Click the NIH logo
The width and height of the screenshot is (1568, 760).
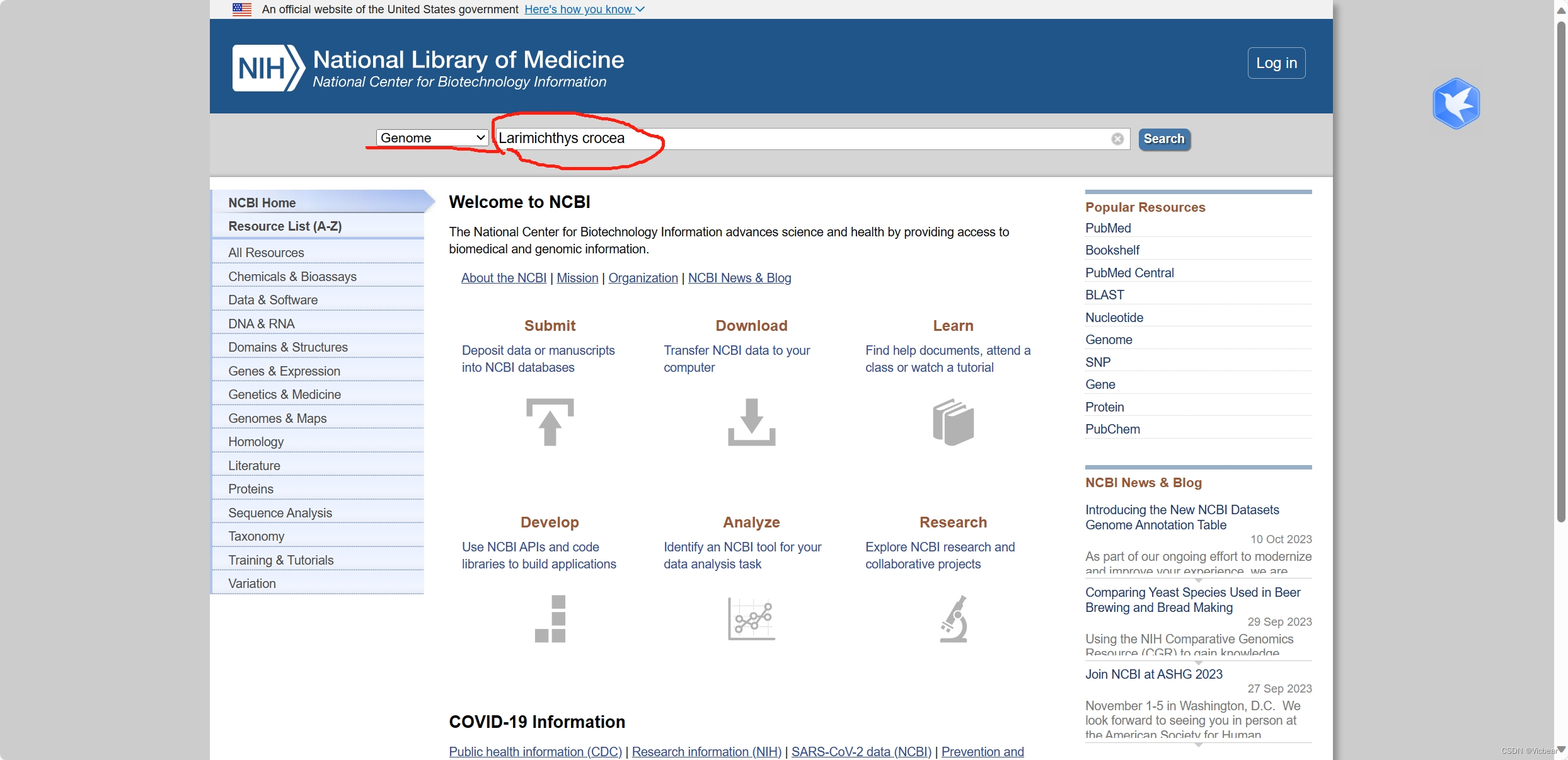[x=268, y=68]
